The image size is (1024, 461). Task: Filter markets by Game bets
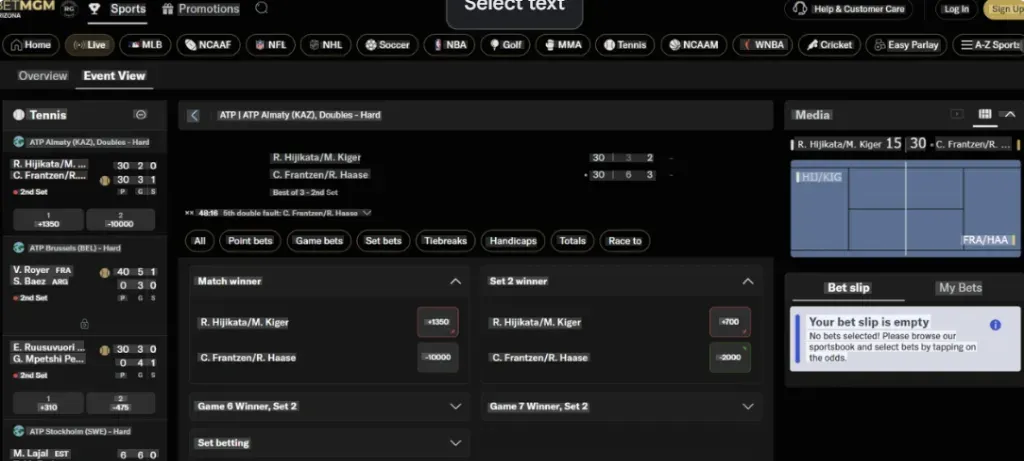point(319,241)
